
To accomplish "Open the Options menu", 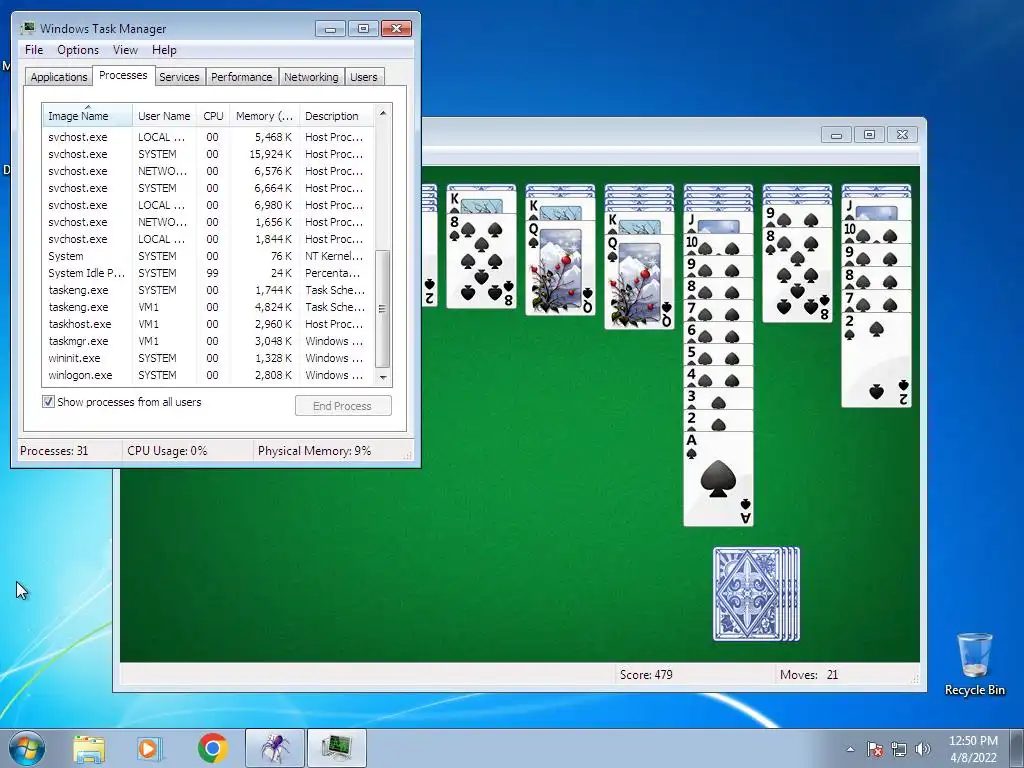I will coord(78,50).
